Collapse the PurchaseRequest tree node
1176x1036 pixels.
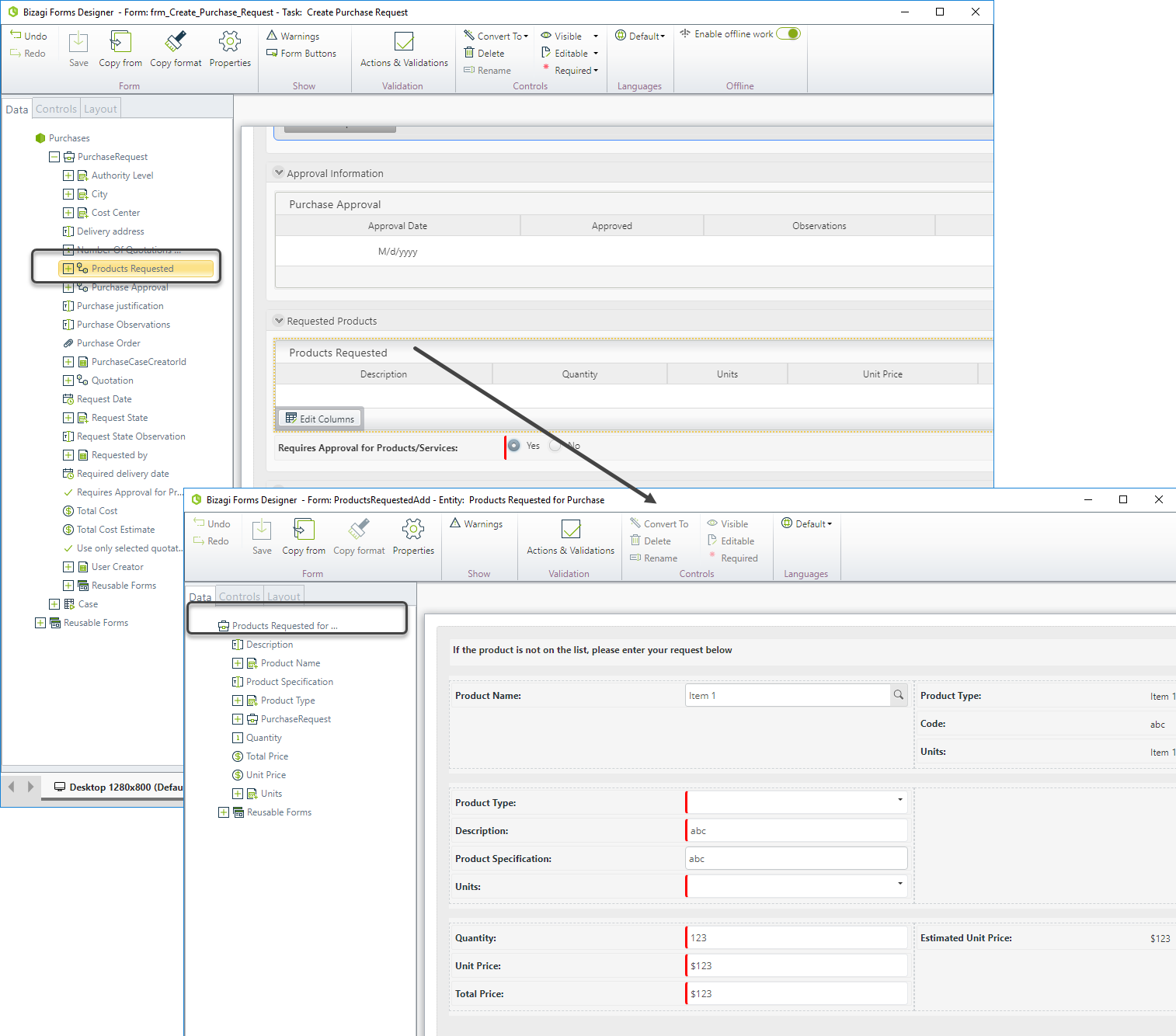tap(54, 157)
